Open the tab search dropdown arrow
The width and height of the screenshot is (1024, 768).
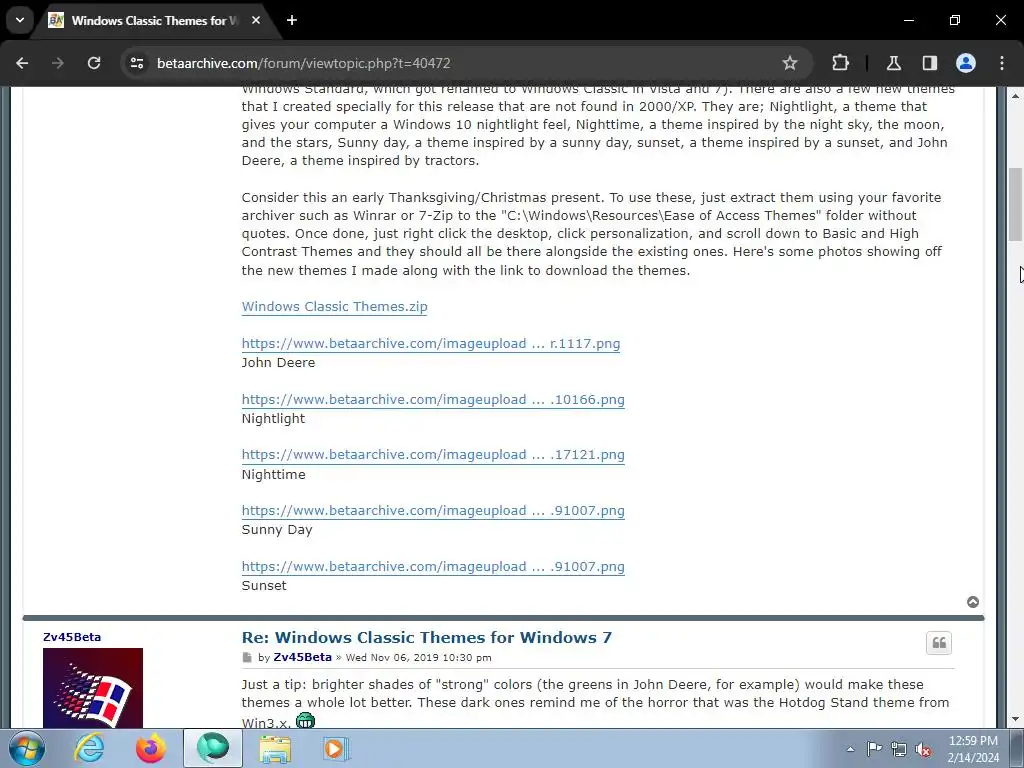click(x=20, y=20)
